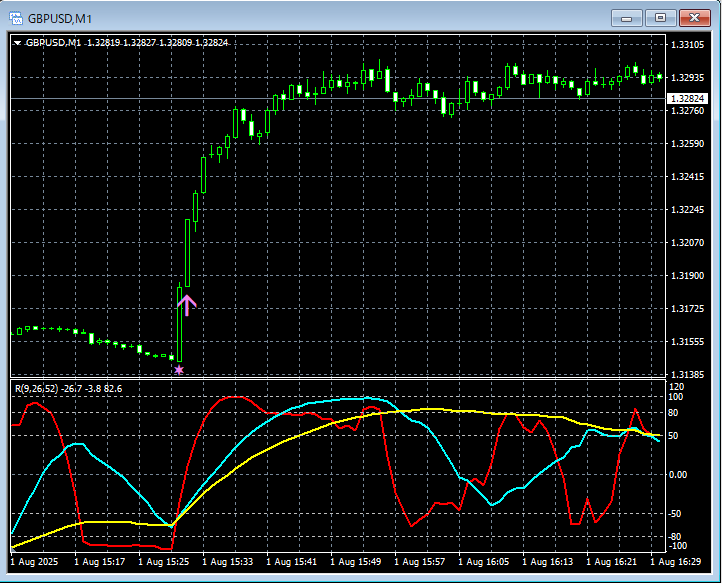The width and height of the screenshot is (723, 583).
Task: Click the pink up arrow signal
Action: (187, 304)
